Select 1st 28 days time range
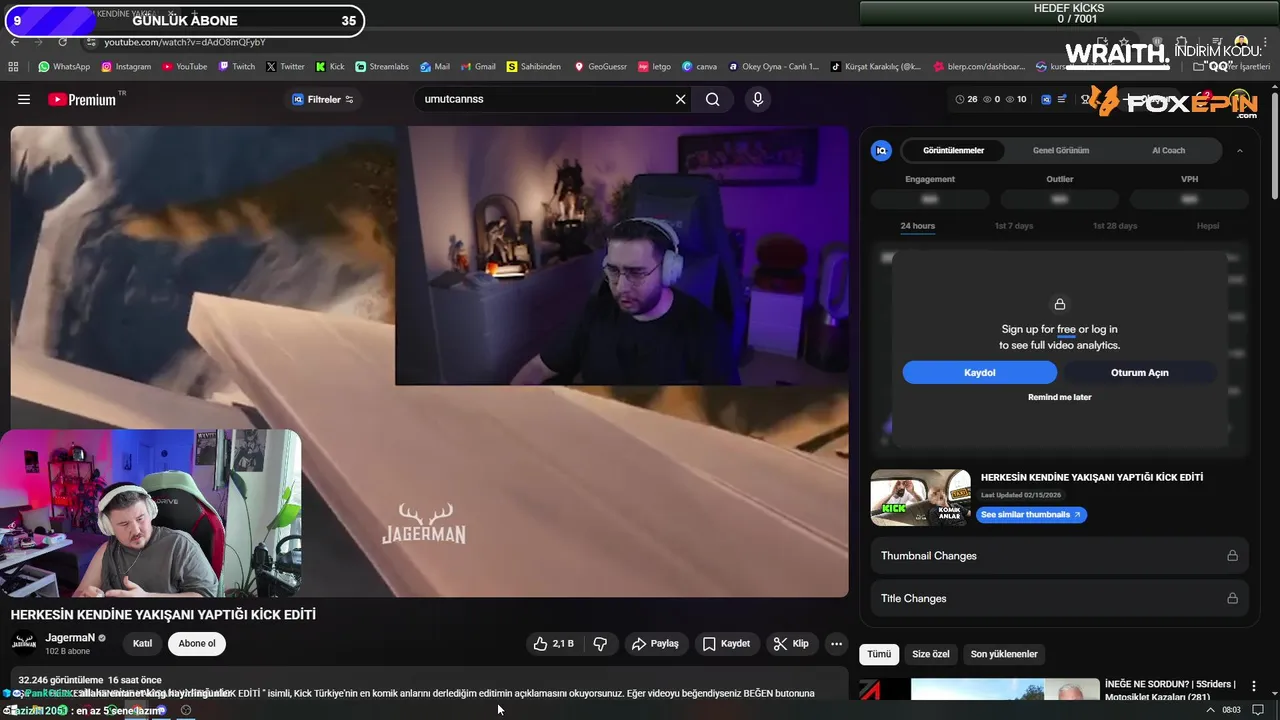1280x720 pixels. pyautogui.click(x=1115, y=226)
